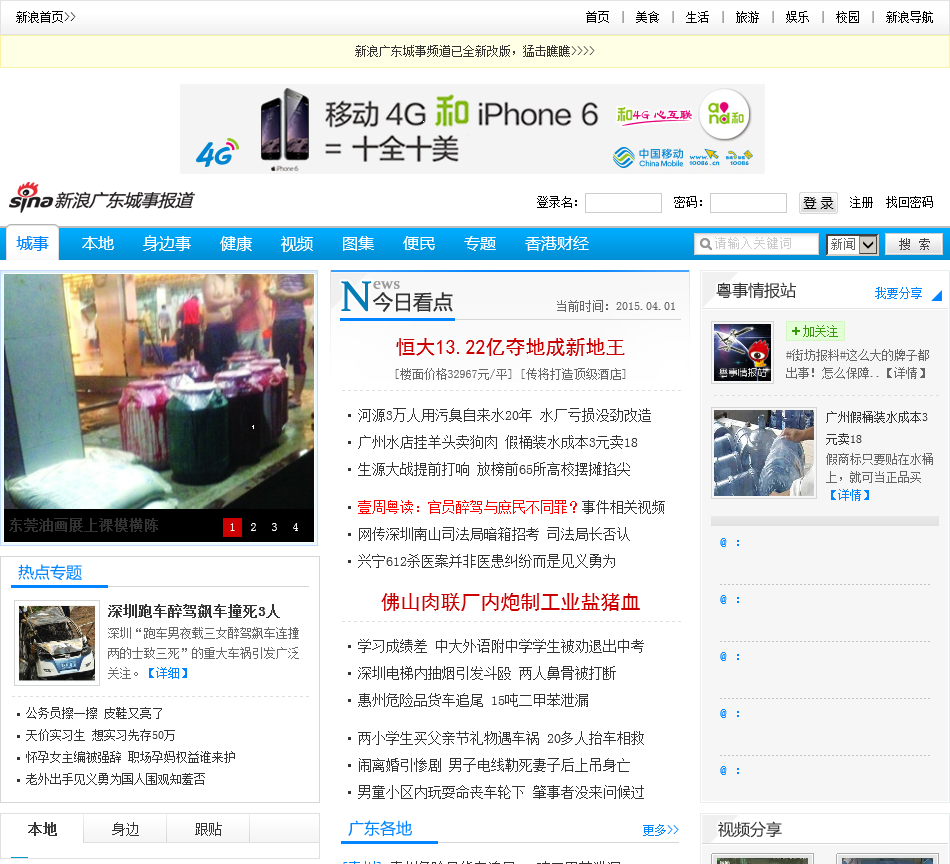
Task: Open the 便民 navigation item
Action: [419, 244]
